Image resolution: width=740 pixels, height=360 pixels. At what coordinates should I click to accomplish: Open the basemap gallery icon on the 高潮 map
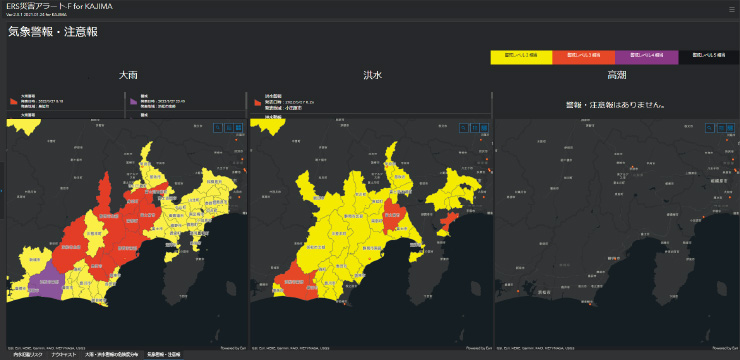pyautogui.click(x=731, y=127)
